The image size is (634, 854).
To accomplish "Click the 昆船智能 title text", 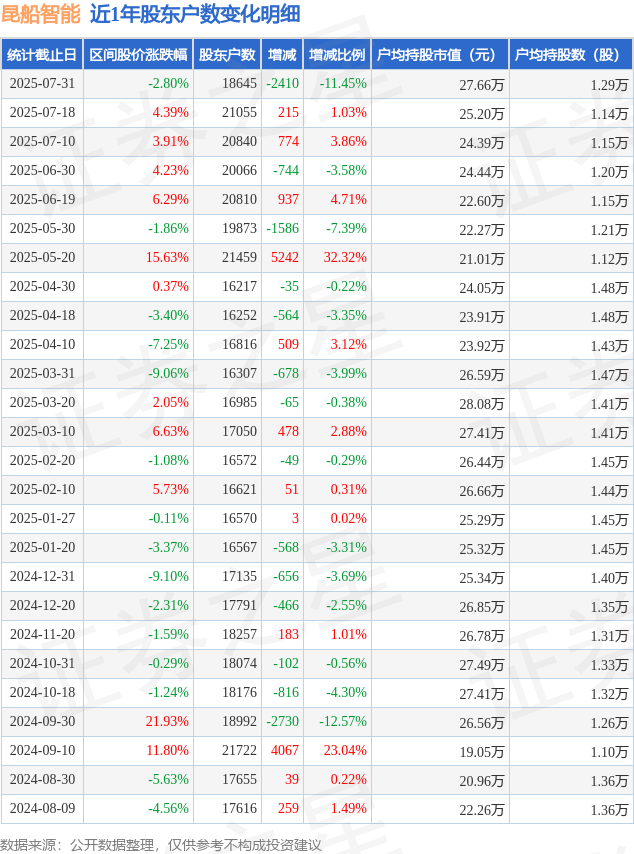I will [x=41, y=14].
